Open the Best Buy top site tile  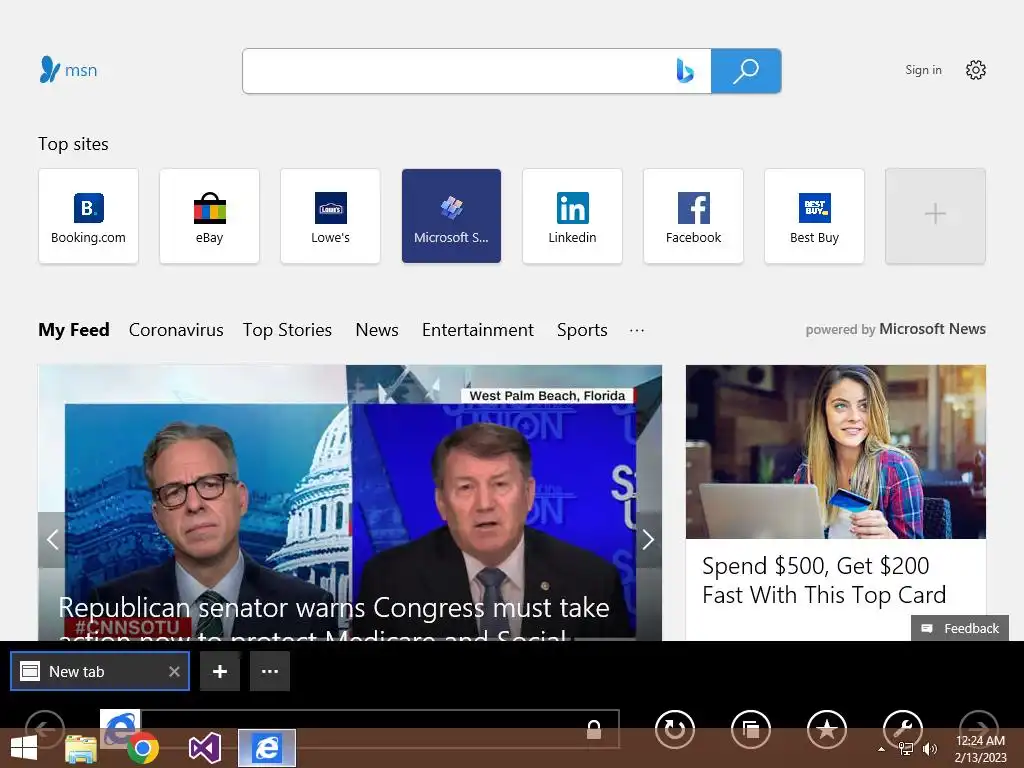814,216
